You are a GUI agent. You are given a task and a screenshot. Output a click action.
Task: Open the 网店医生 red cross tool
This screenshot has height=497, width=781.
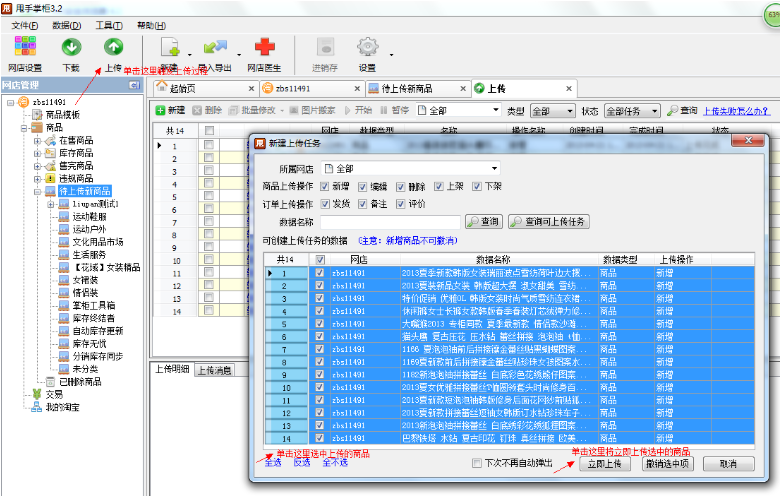264,47
